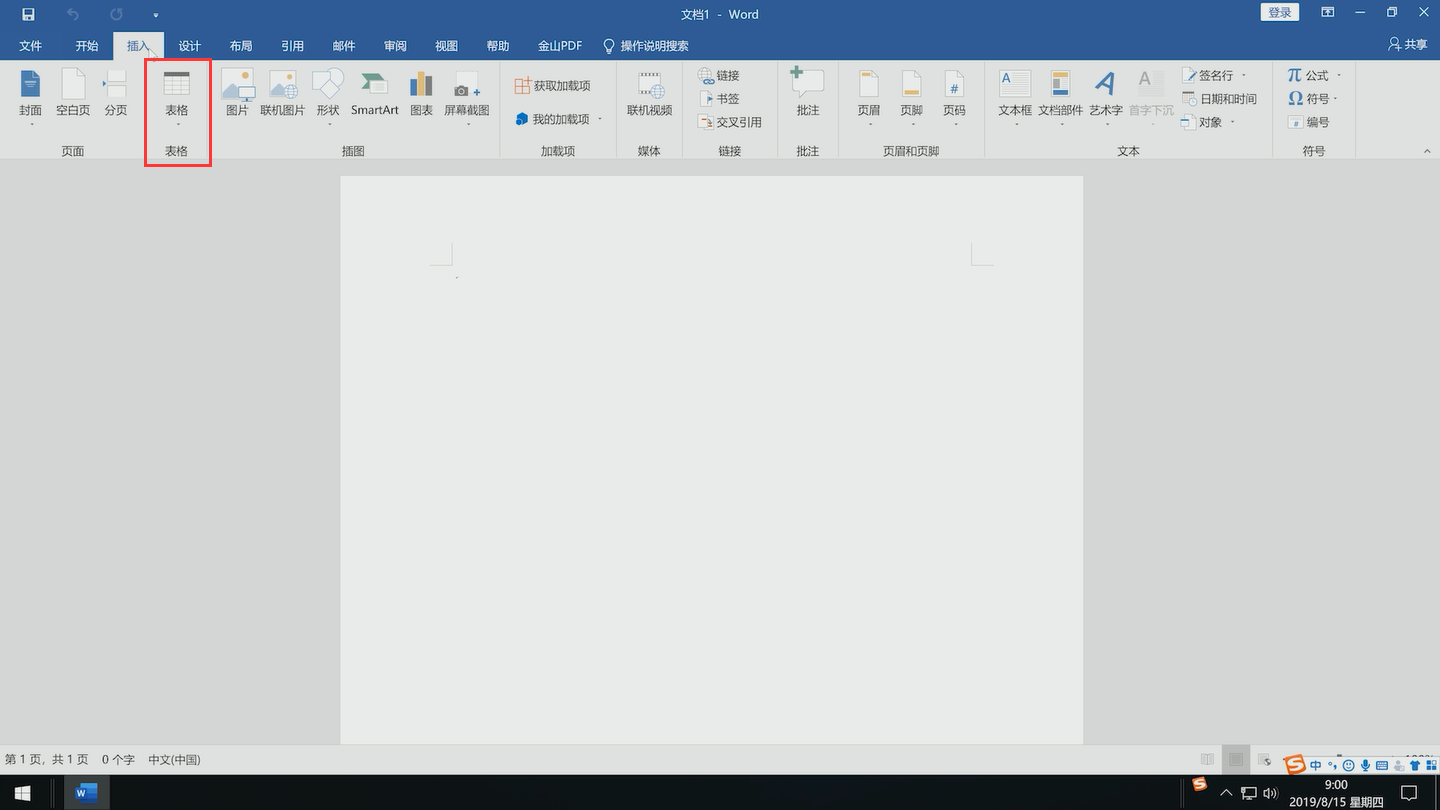Open the 金山PDF tab
Viewport: 1440px width, 810px height.
point(560,46)
